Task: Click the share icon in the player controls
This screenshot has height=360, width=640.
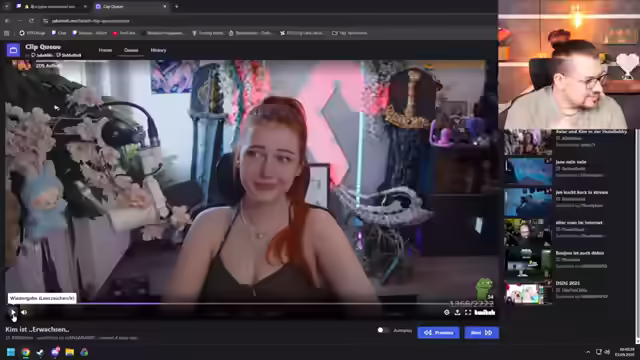Action: point(458,312)
